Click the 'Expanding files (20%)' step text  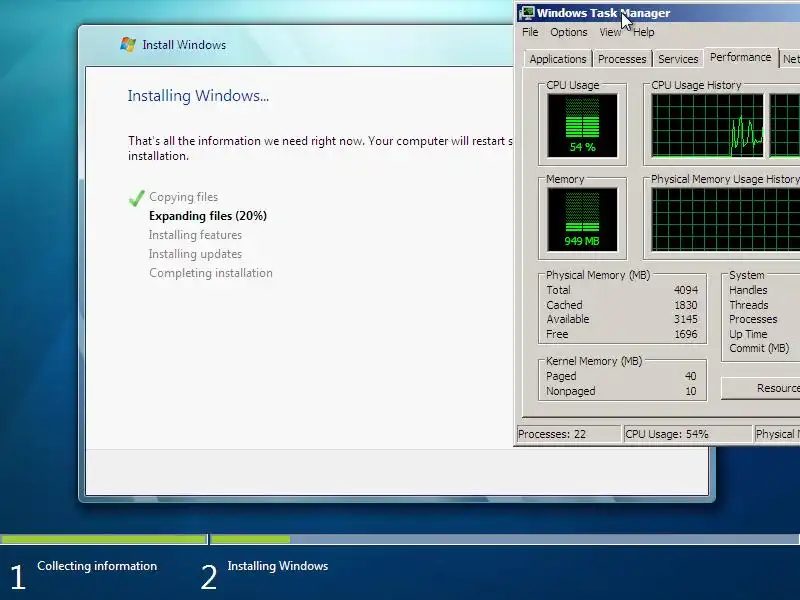[208, 216]
